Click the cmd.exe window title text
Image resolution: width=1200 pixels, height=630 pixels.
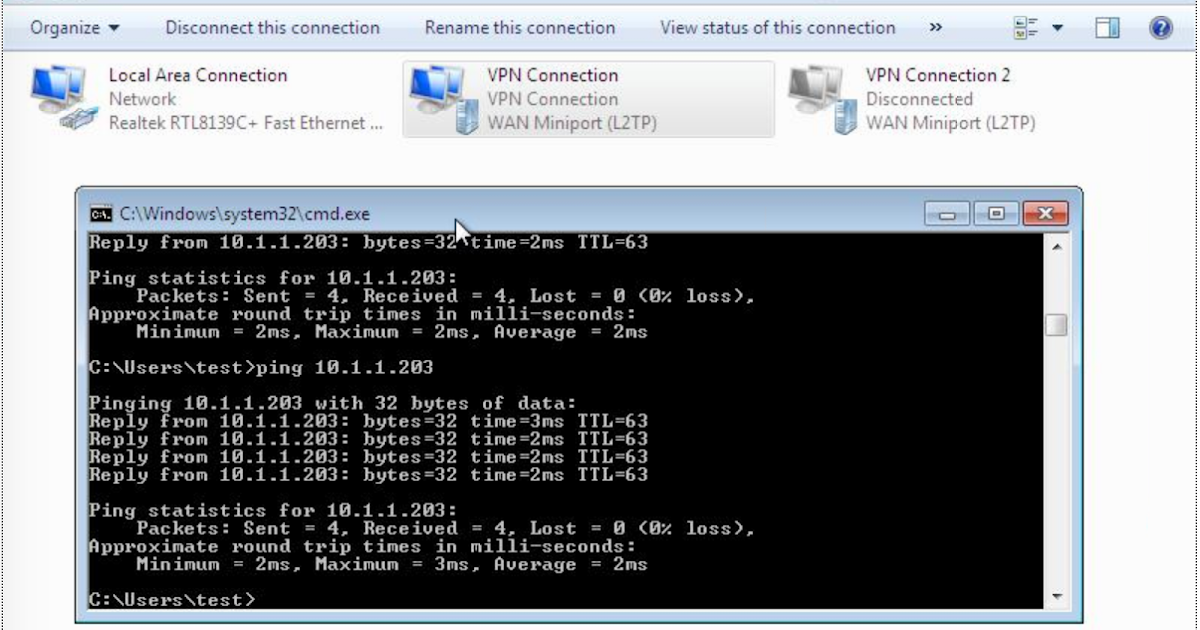[x=245, y=213]
